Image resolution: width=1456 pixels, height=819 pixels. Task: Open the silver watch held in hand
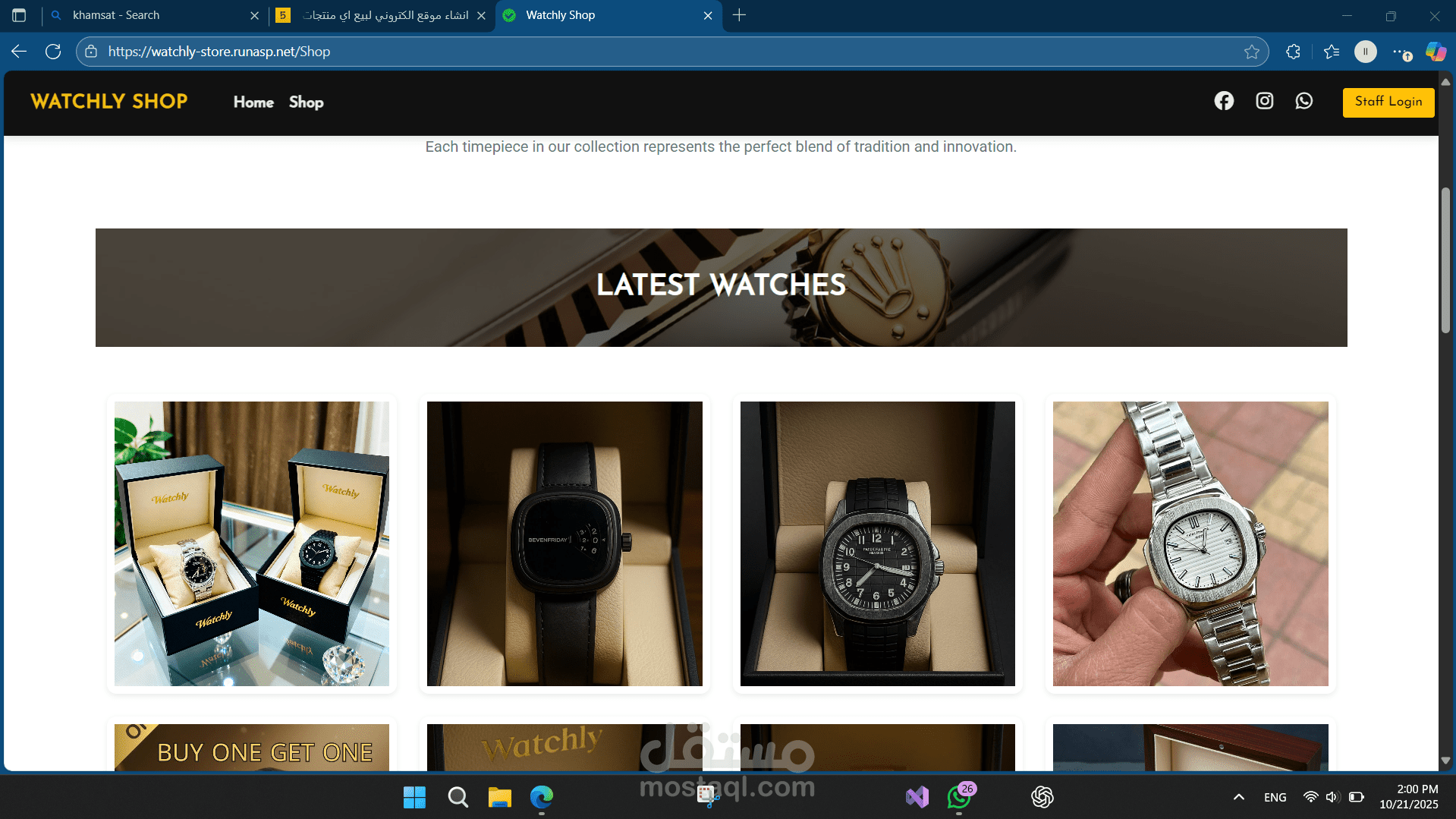[x=1190, y=543]
